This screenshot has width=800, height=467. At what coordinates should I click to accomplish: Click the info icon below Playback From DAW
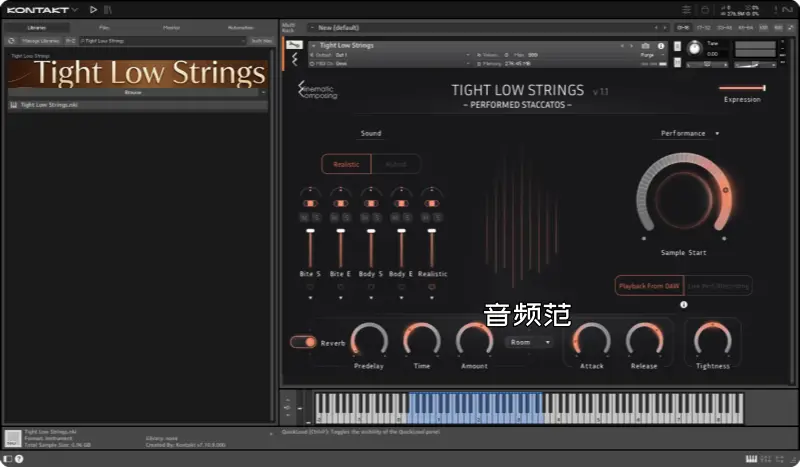684,305
